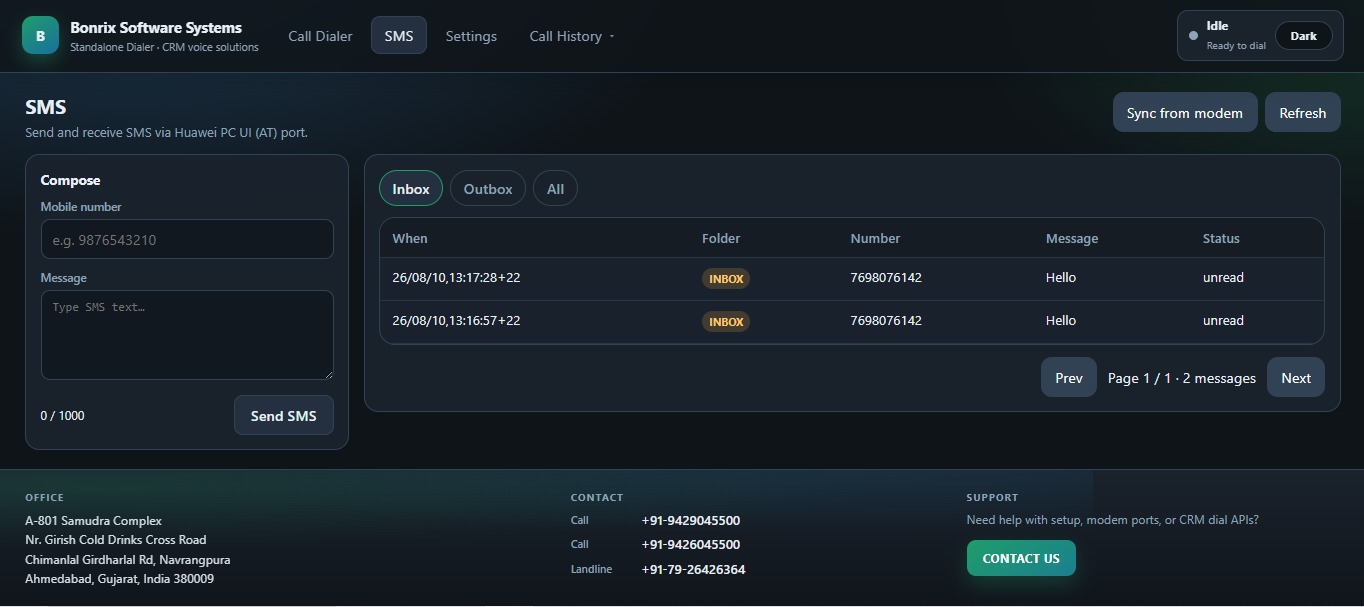Image resolution: width=1364 pixels, height=607 pixels.
Task: Click landline number +91-79-26426364
Action: click(x=693, y=570)
